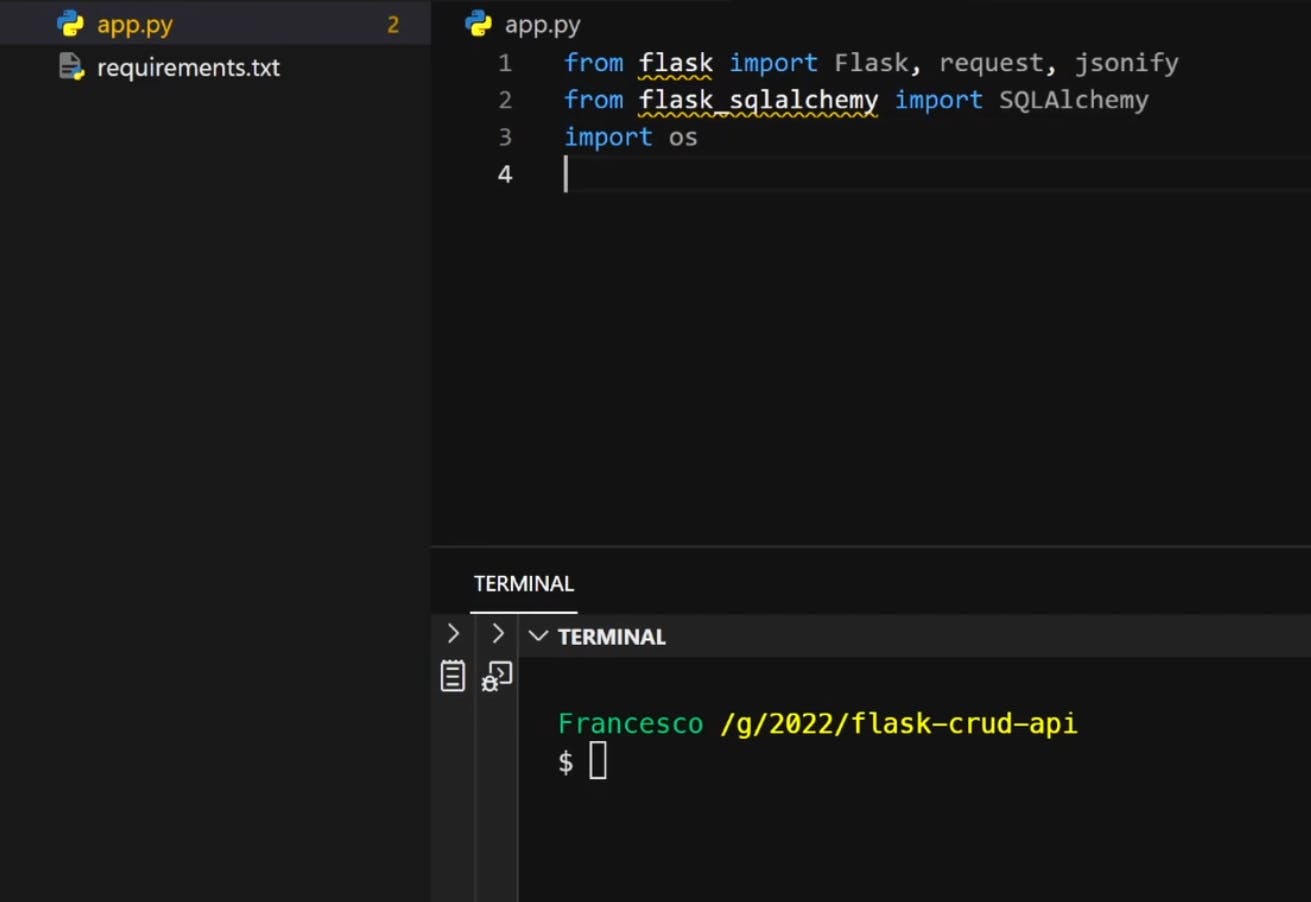Click the problems badge 2 on app.py
Screen dimensions: 1311x902
393,25
